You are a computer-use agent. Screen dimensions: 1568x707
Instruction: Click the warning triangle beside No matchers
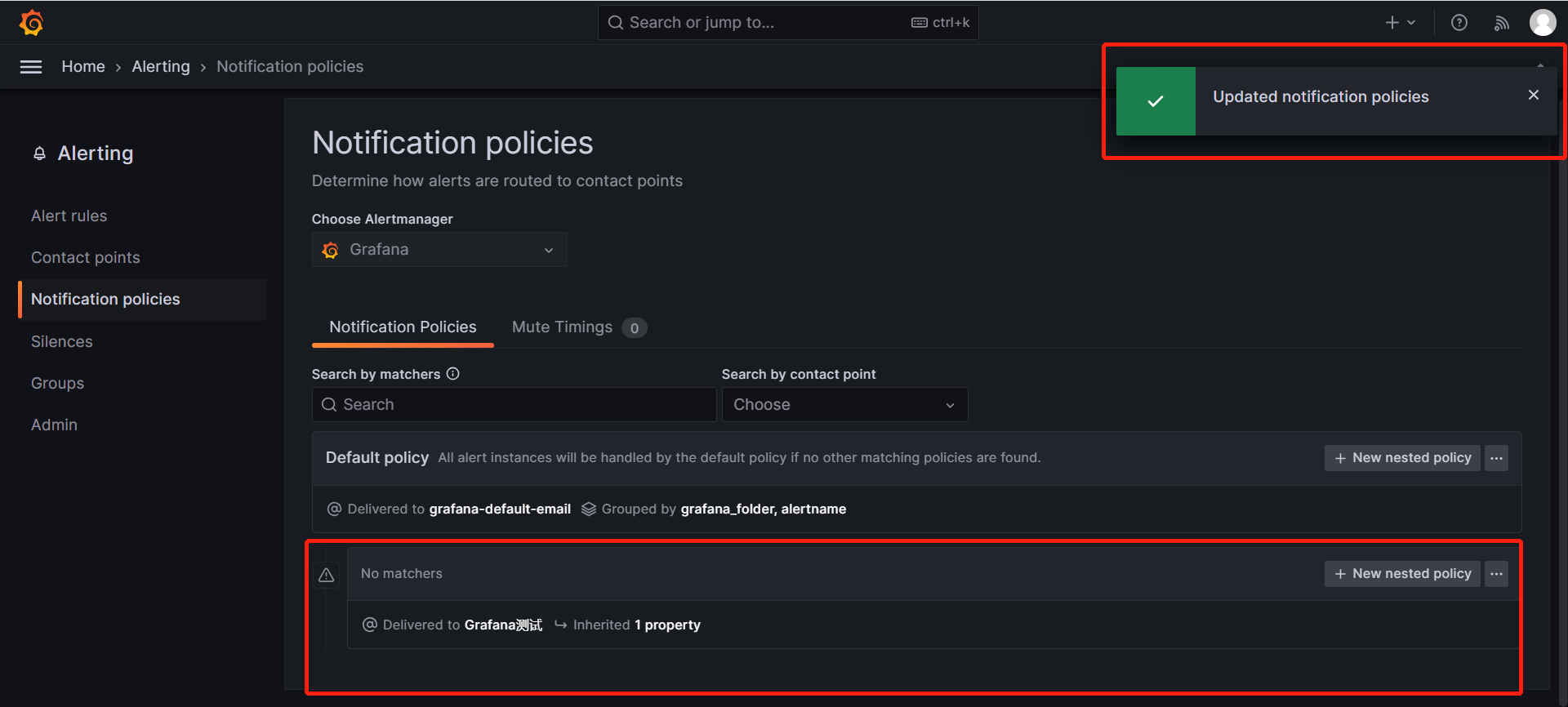(327, 575)
